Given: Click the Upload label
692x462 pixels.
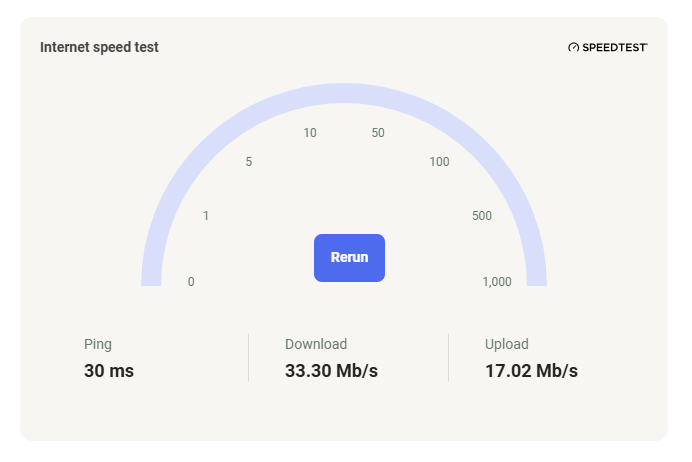Looking at the screenshot, I should (x=507, y=344).
